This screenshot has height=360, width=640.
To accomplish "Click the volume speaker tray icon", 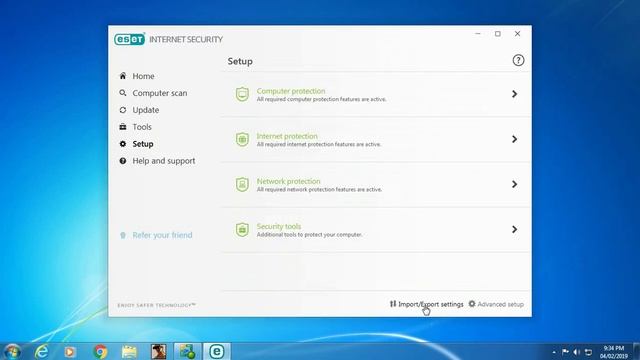I will 576,352.
